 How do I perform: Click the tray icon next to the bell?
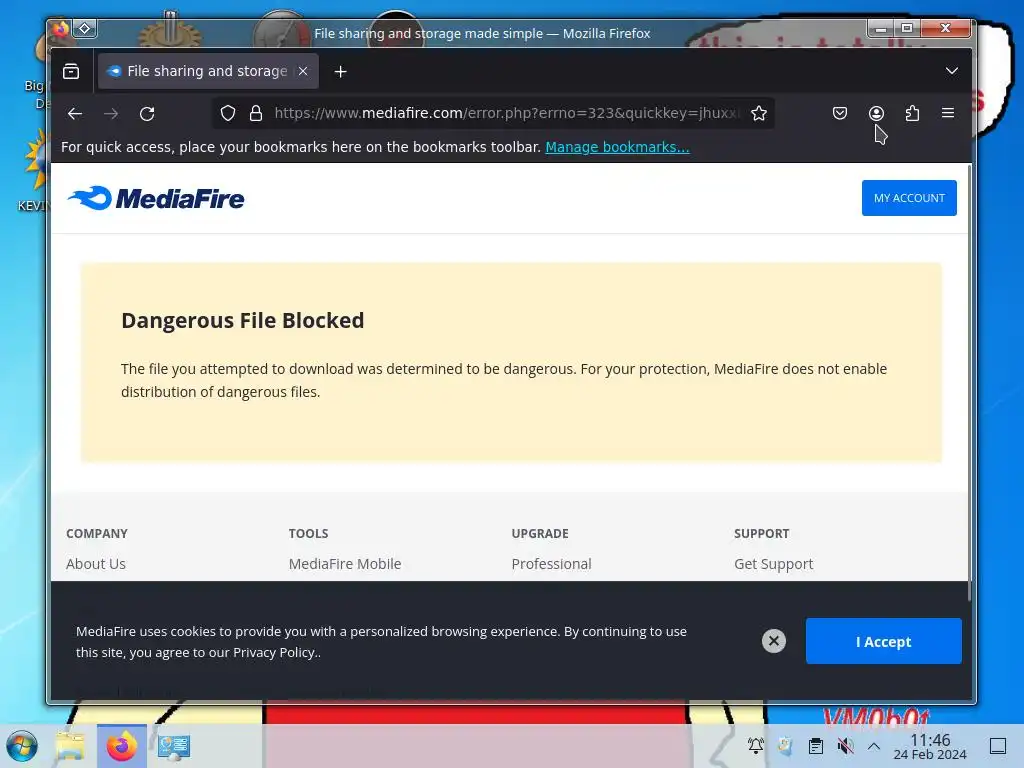pos(786,745)
